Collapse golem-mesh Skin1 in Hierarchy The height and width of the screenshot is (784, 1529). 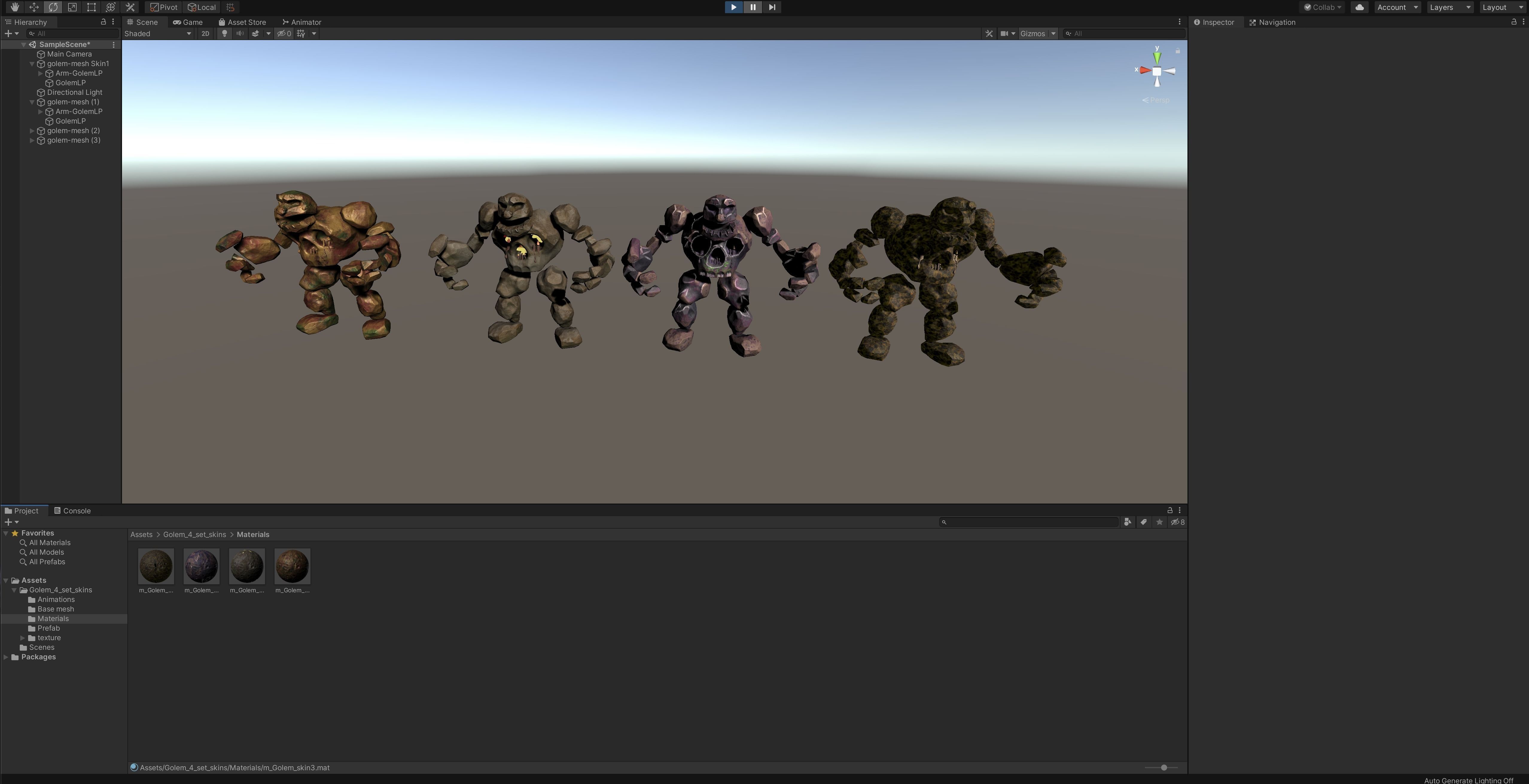[32, 63]
